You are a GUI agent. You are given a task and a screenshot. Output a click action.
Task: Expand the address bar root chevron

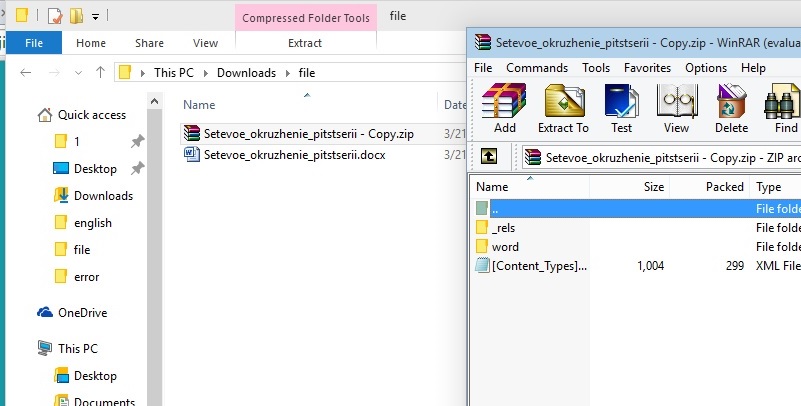[x=143, y=73]
